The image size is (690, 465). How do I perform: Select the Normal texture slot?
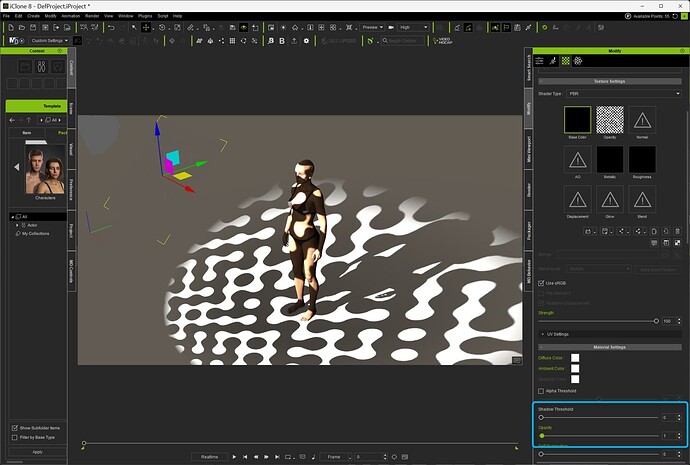point(642,120)
